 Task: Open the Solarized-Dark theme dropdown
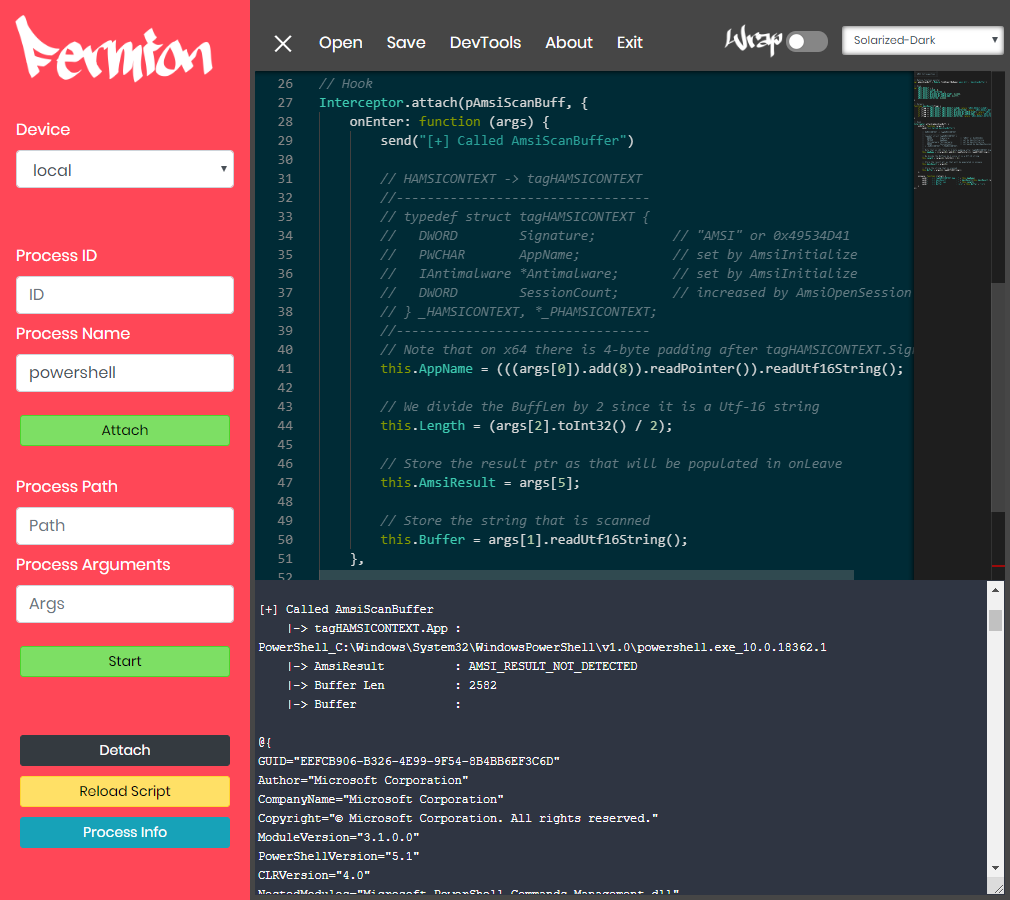click(x=922, y=41)
